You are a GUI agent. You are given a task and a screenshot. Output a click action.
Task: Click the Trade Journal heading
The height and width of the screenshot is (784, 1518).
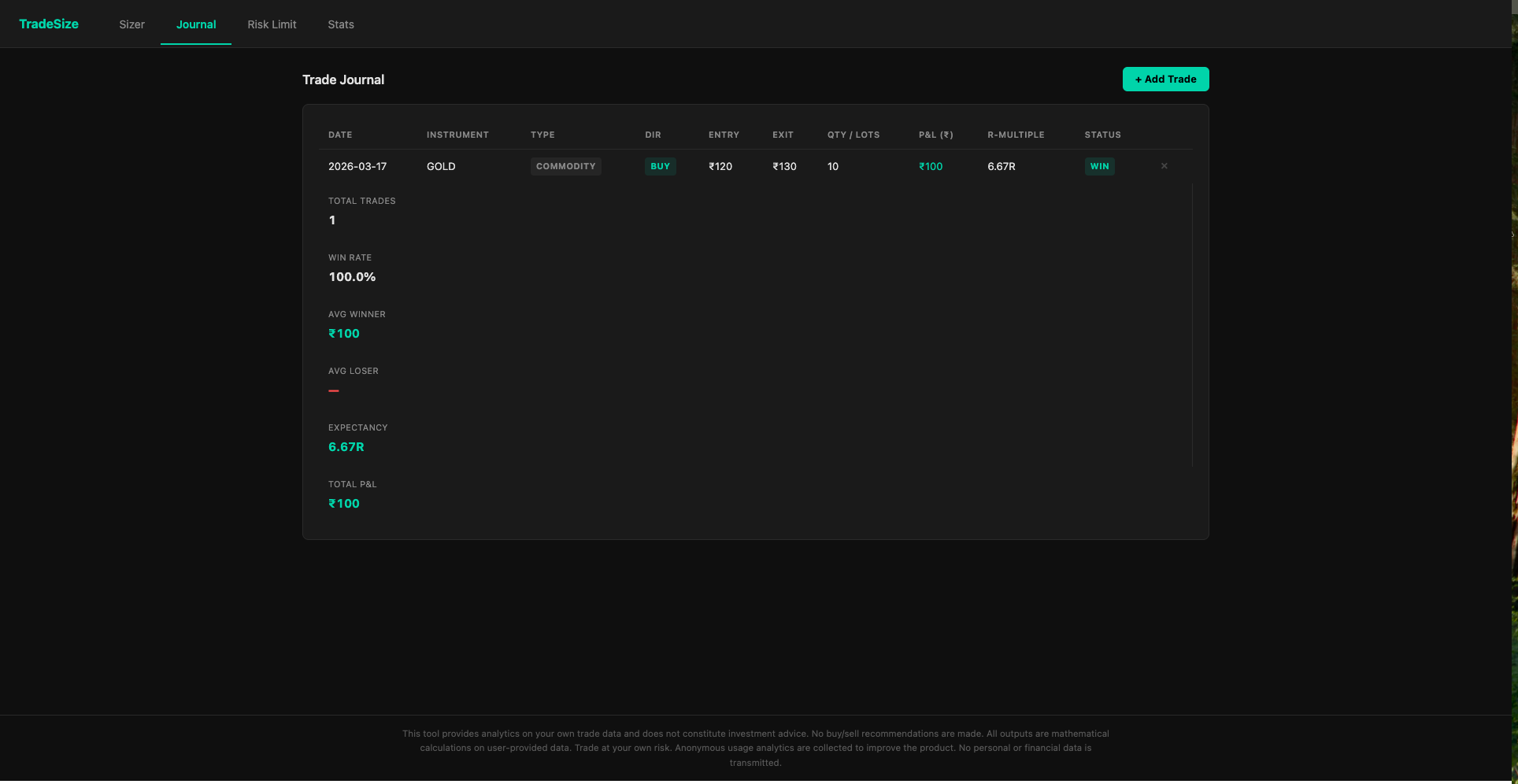342,79
